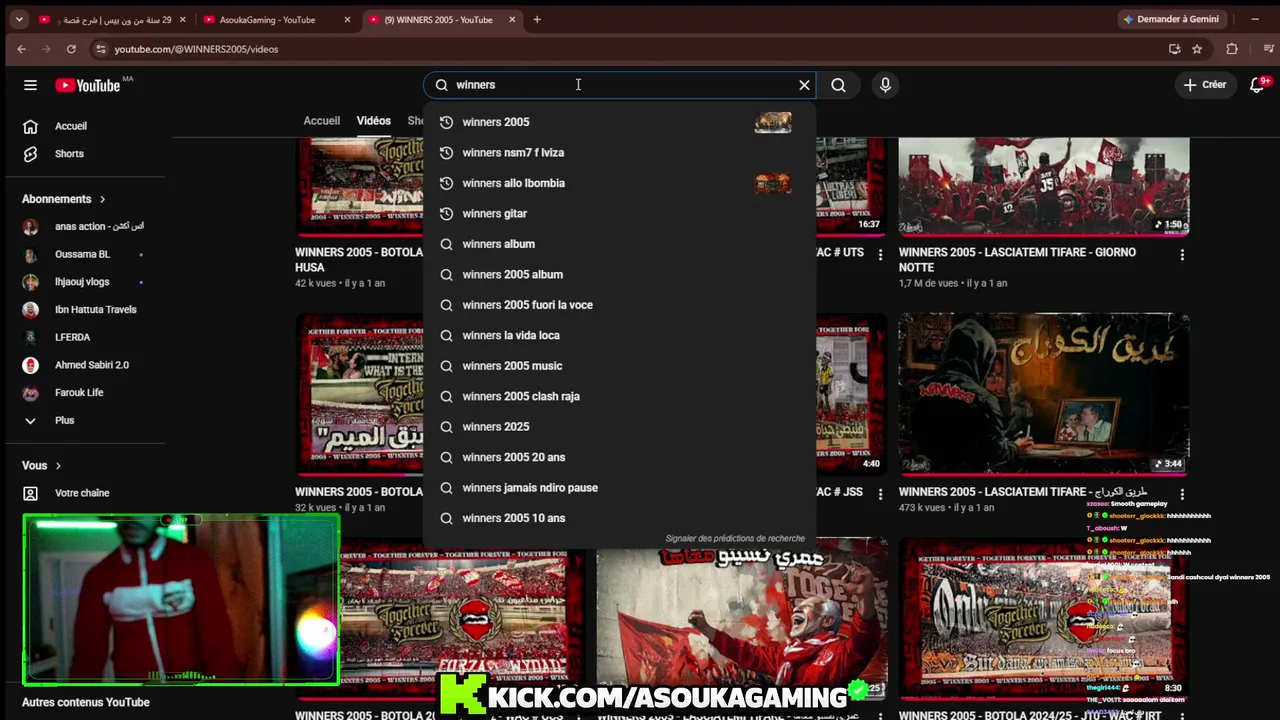
Task: Go to the YouTube home logo
Action: point(87,85)
